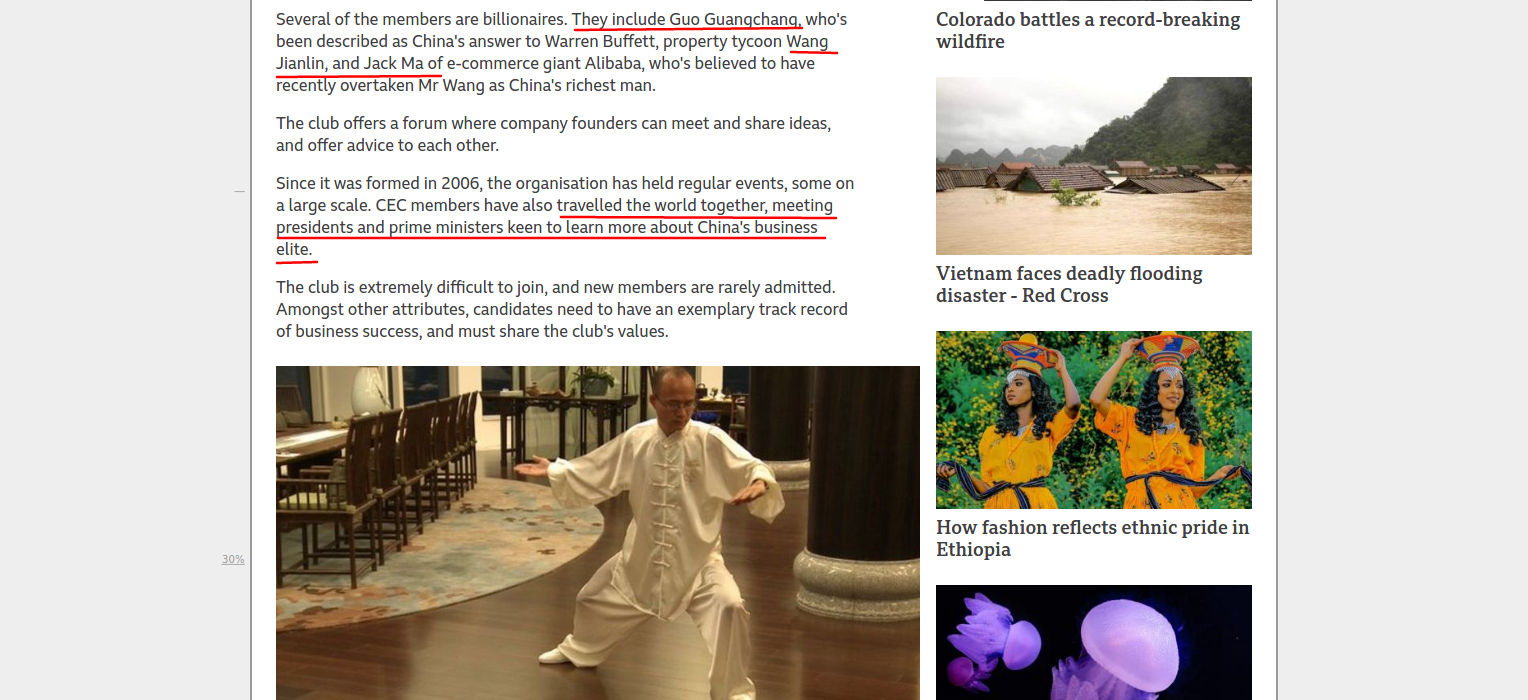Click the underlined phrase "travelled the world together"
1528x700 pixels.
point(662,205)
